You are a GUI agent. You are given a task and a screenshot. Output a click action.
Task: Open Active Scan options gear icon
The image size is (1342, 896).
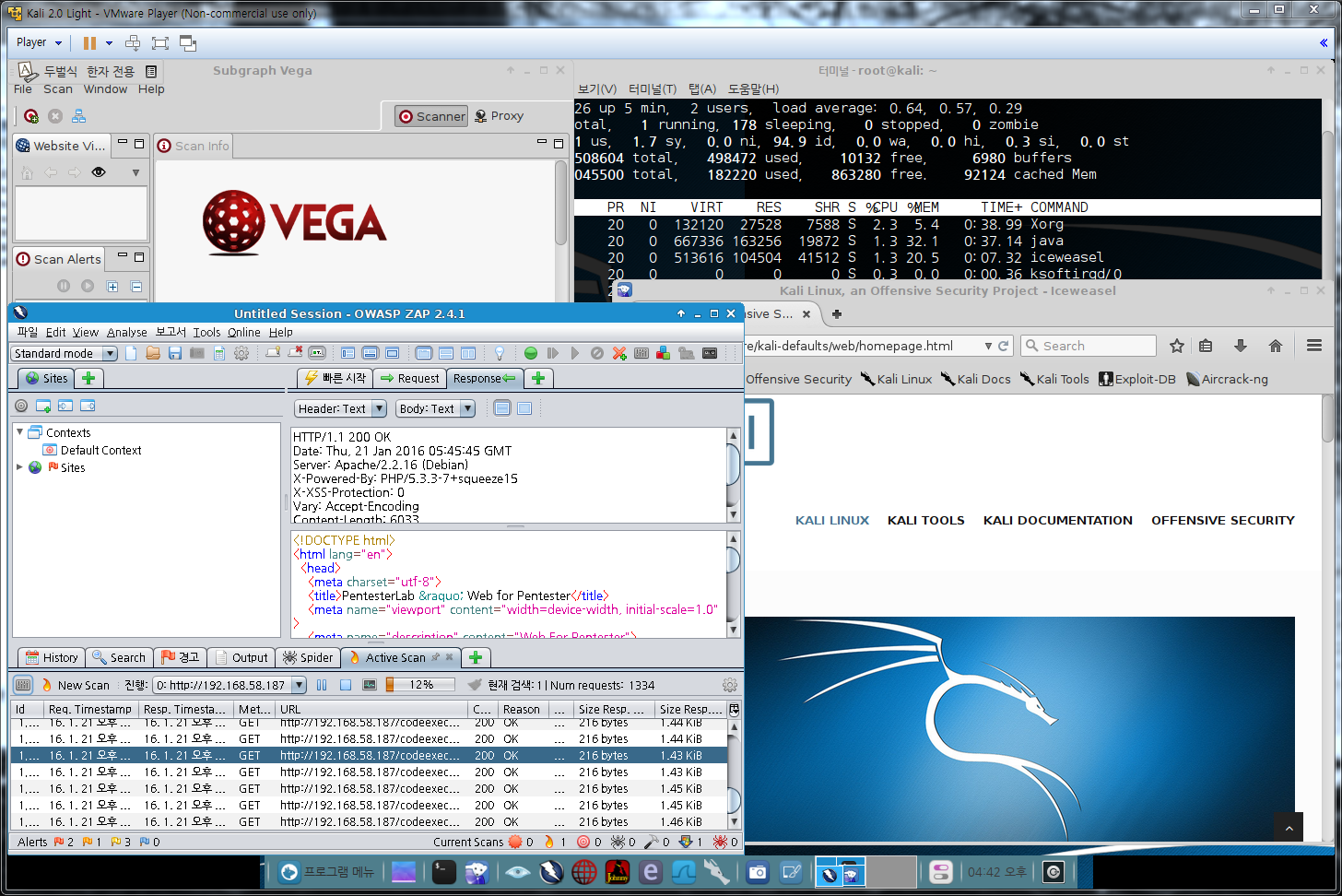coord(730,685)
